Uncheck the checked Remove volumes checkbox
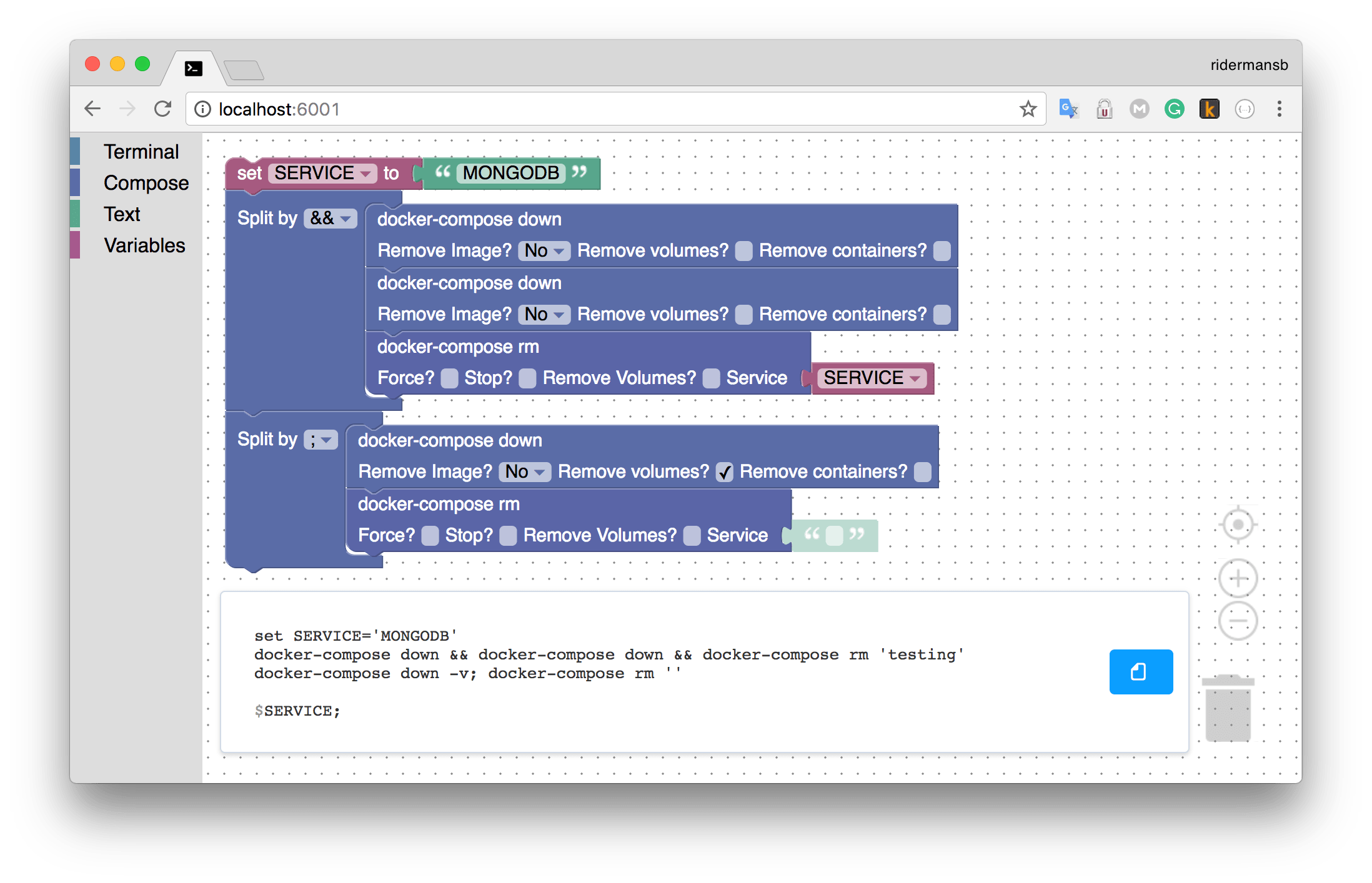Viewport: 1372px width, 883px height. (725, 472)
